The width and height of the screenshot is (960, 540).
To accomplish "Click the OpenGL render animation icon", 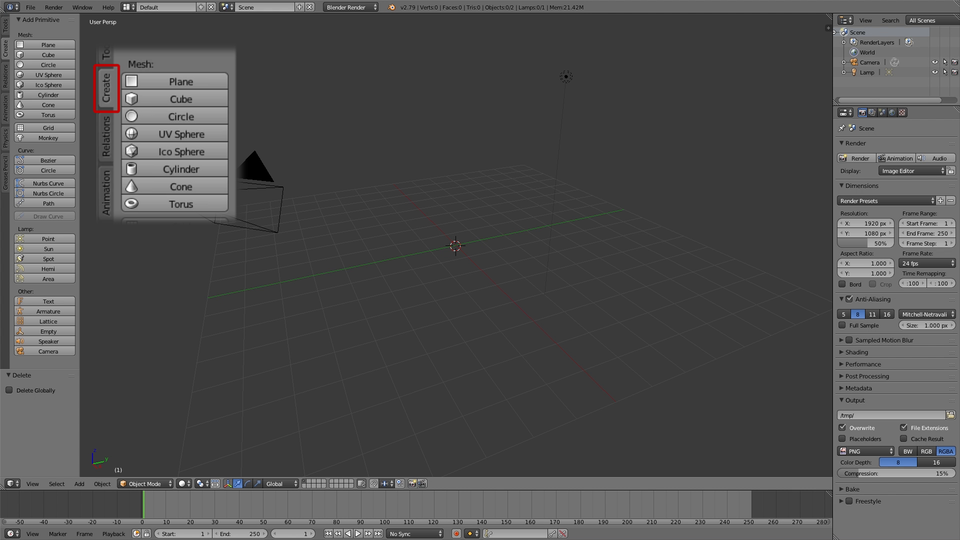I will pos(421,484).
